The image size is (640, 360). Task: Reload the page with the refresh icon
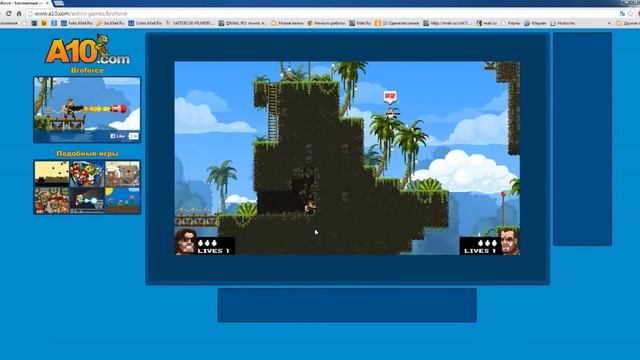click(x=8, y=13)
